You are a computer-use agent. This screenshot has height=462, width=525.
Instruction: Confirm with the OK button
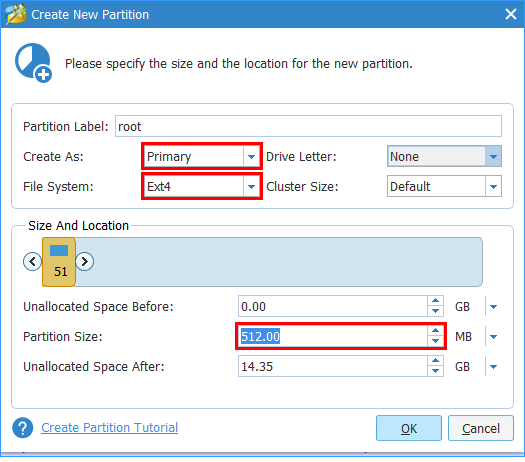coord(409,428)
